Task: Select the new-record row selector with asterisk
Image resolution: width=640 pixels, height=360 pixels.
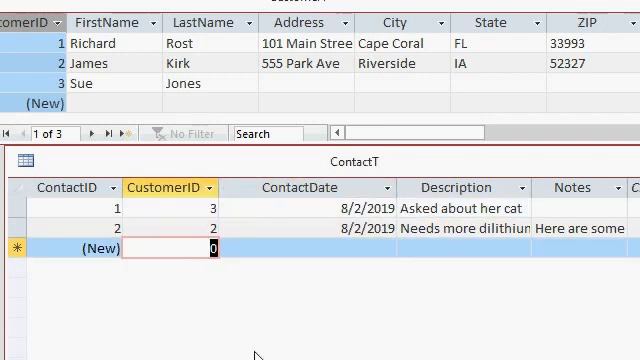Action: pyautogui.click(x=17, y=248)
